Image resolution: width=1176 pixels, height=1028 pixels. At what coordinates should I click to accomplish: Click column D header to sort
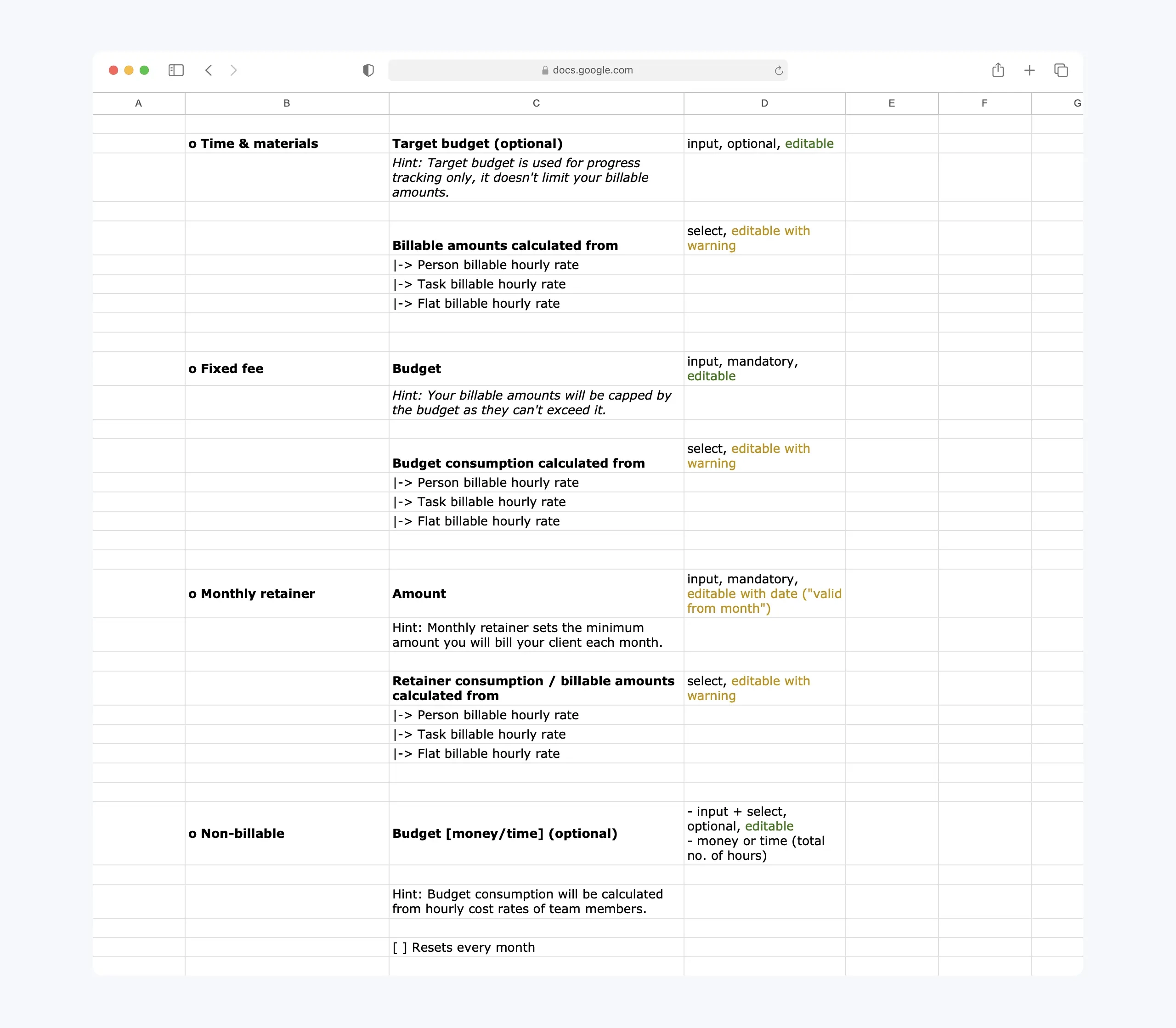coord(763,103)
